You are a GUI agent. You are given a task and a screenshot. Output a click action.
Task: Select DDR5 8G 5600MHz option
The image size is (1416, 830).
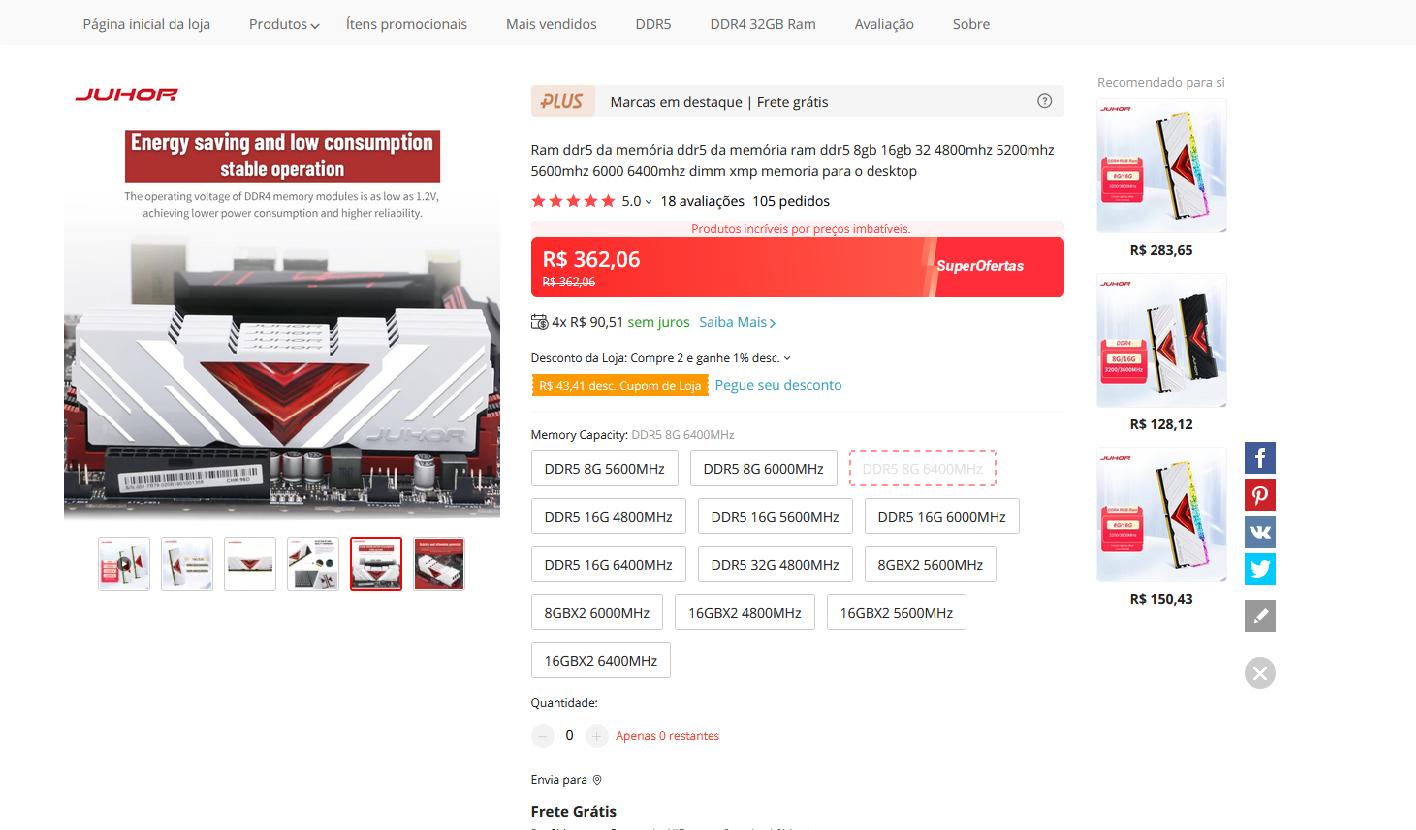click(x=604, y=469)
